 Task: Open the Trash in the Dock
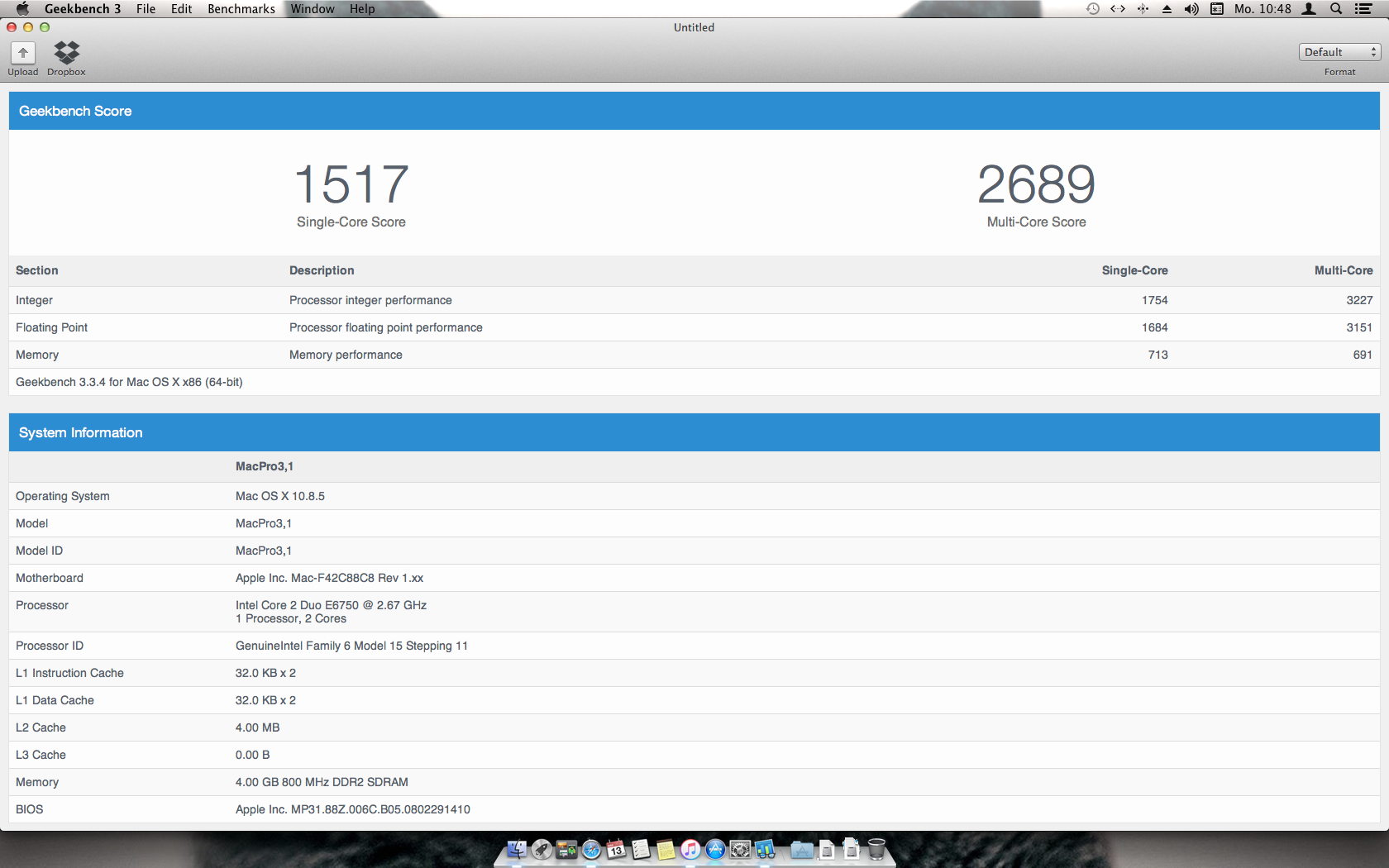(x=876, y=849)
